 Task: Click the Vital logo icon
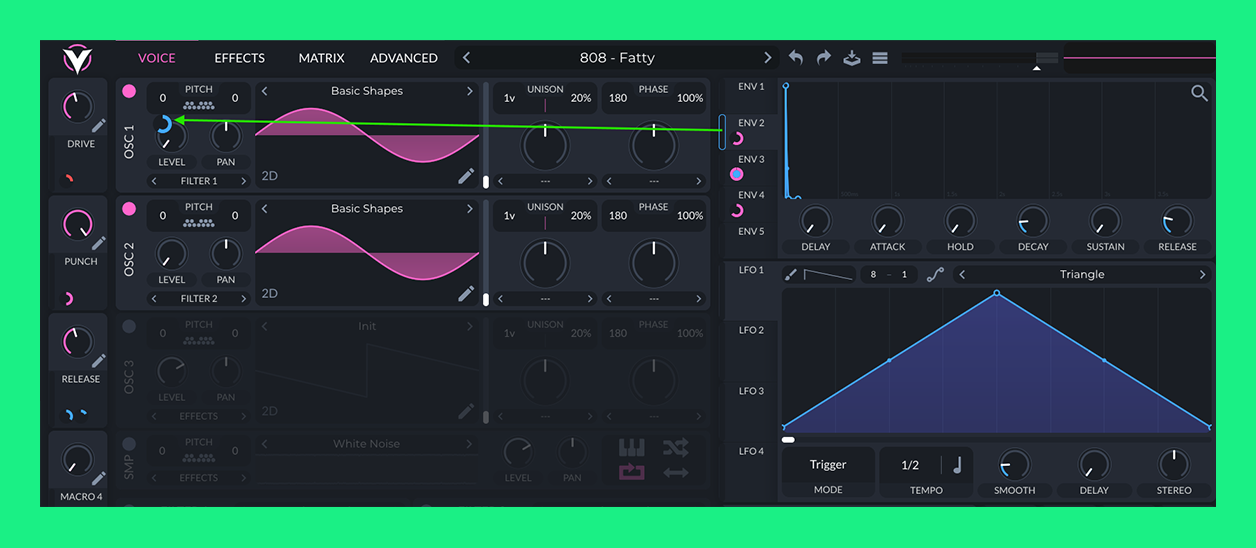77,59
